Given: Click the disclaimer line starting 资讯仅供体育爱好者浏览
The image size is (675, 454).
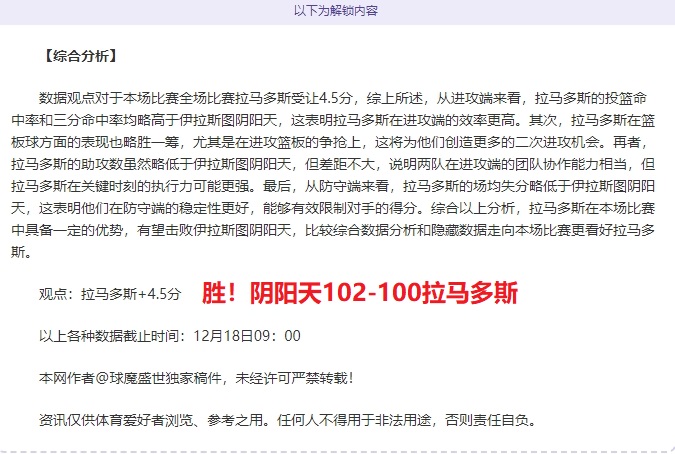Looking at the screenshot, I should [x=288, y=420].
